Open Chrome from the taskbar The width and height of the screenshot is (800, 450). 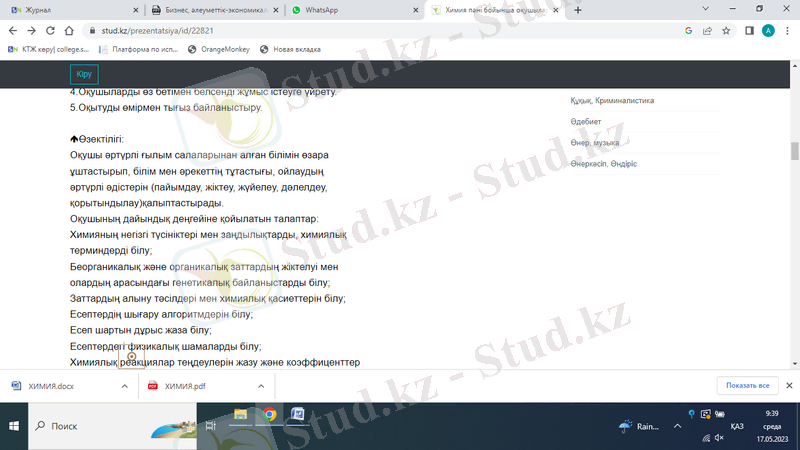click(269, 414)
